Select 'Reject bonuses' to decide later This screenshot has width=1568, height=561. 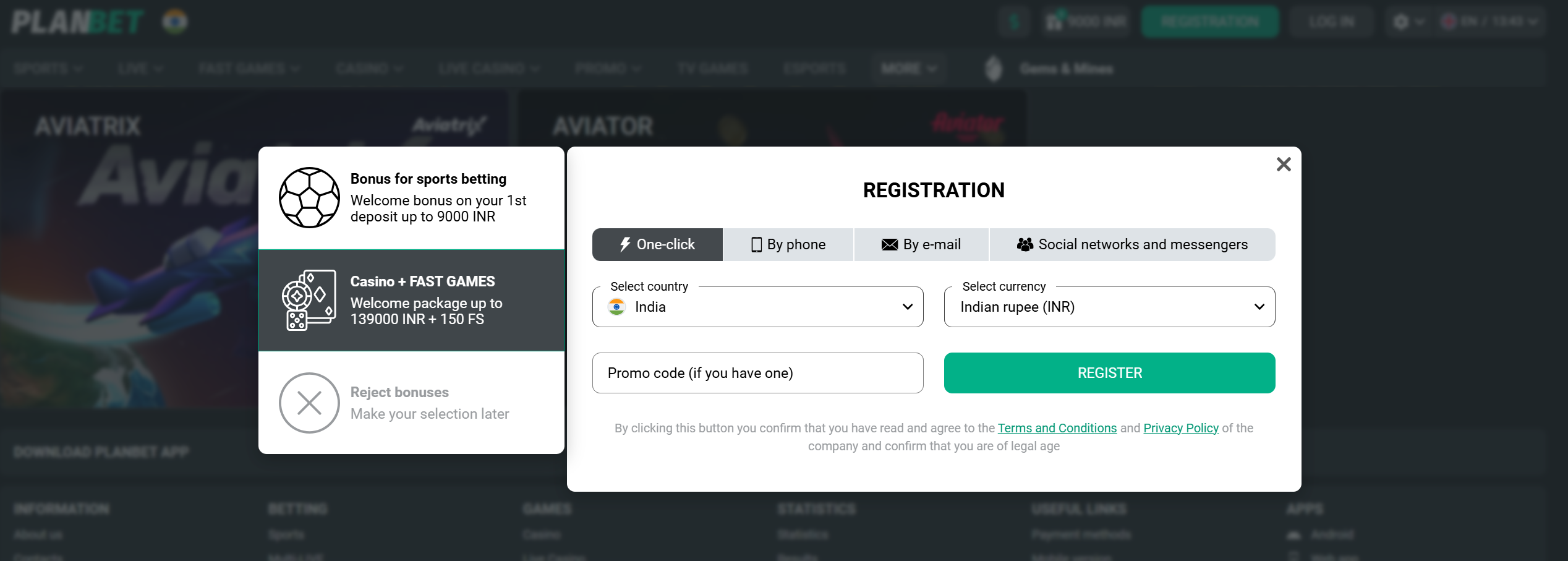412,402
